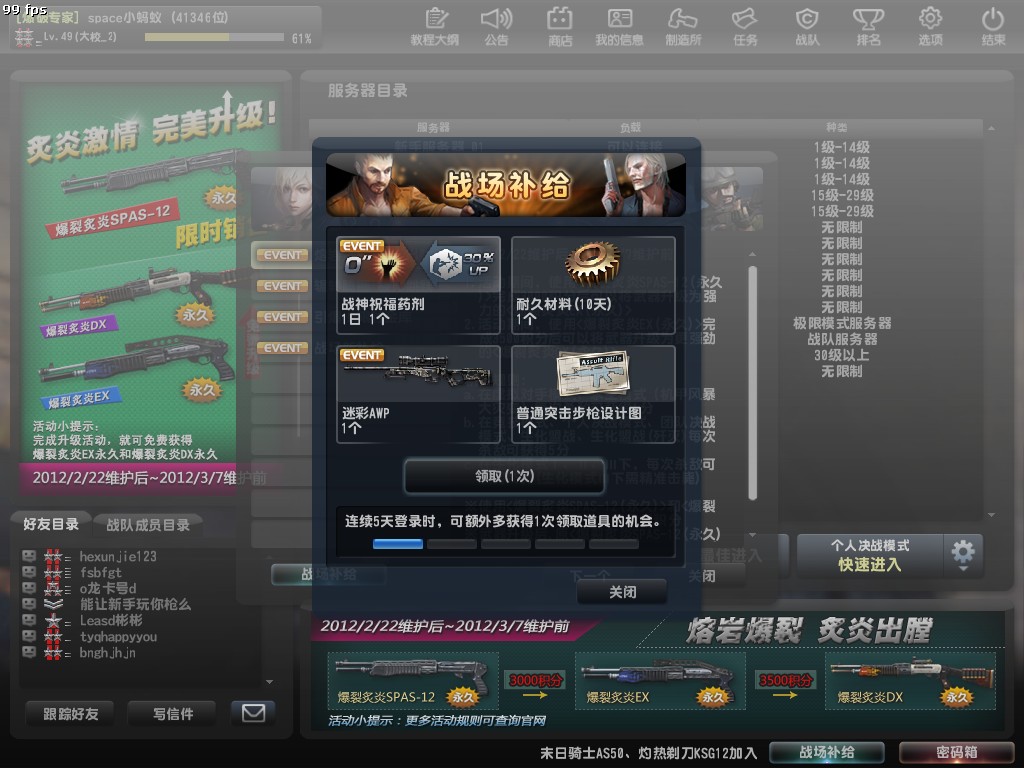Open 我的信息 profile icon
The height and width of the screenshot is (768, 1024).
pos(619,27)
